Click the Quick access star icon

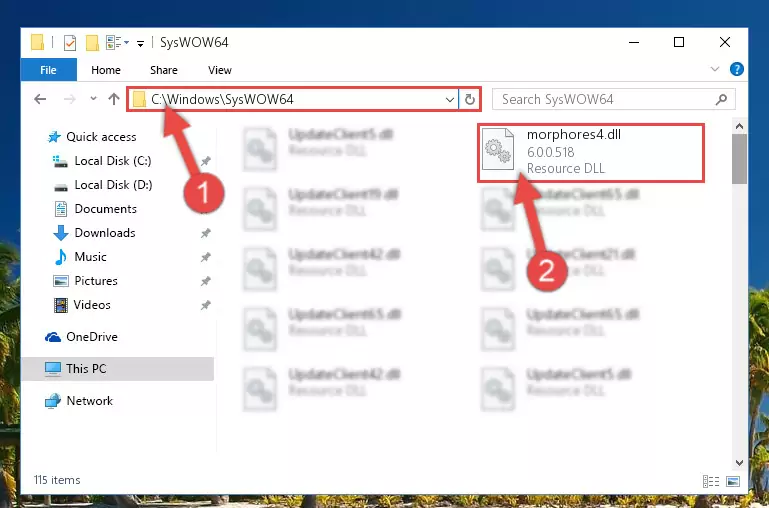(x=54, y=137)
